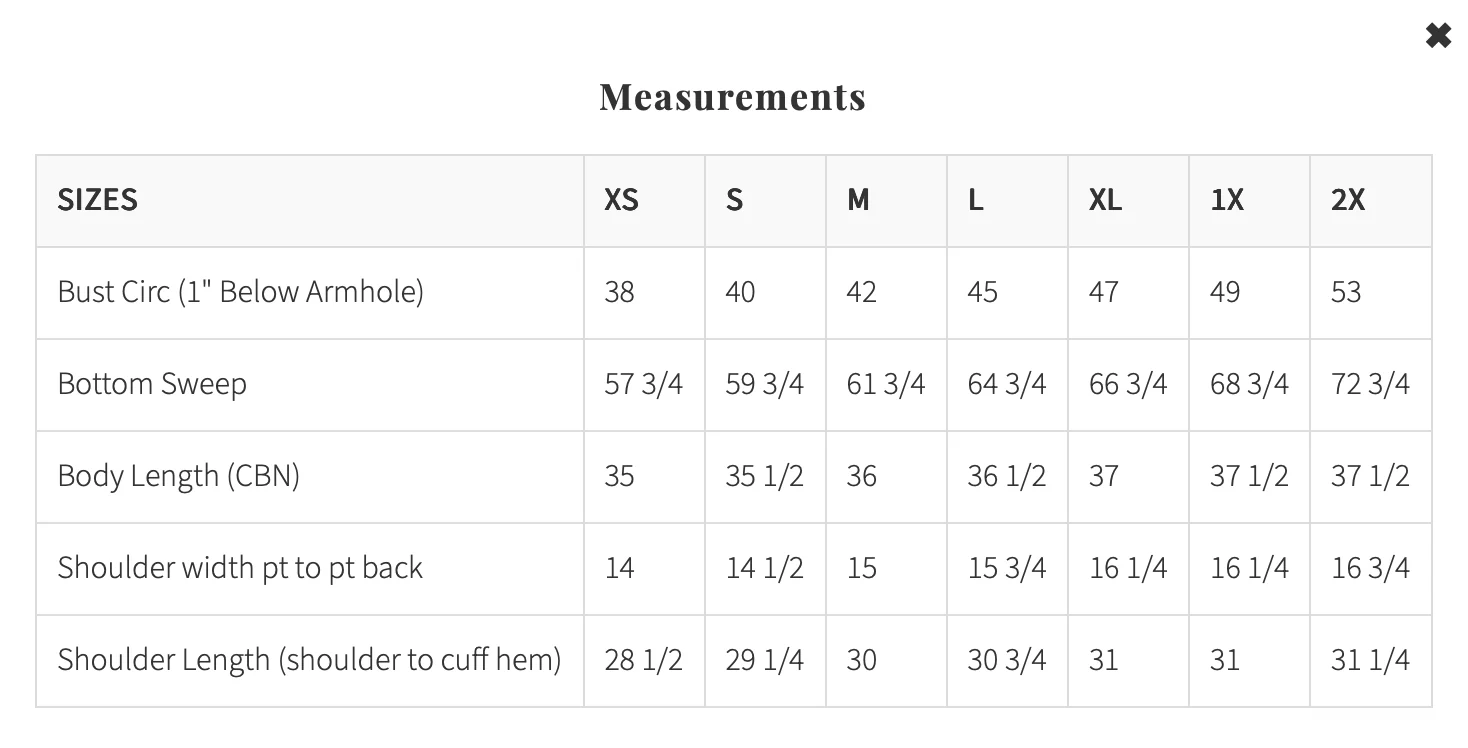
Task: Close the Measurements popup with the X icon
Action: tap(1438, 37)
